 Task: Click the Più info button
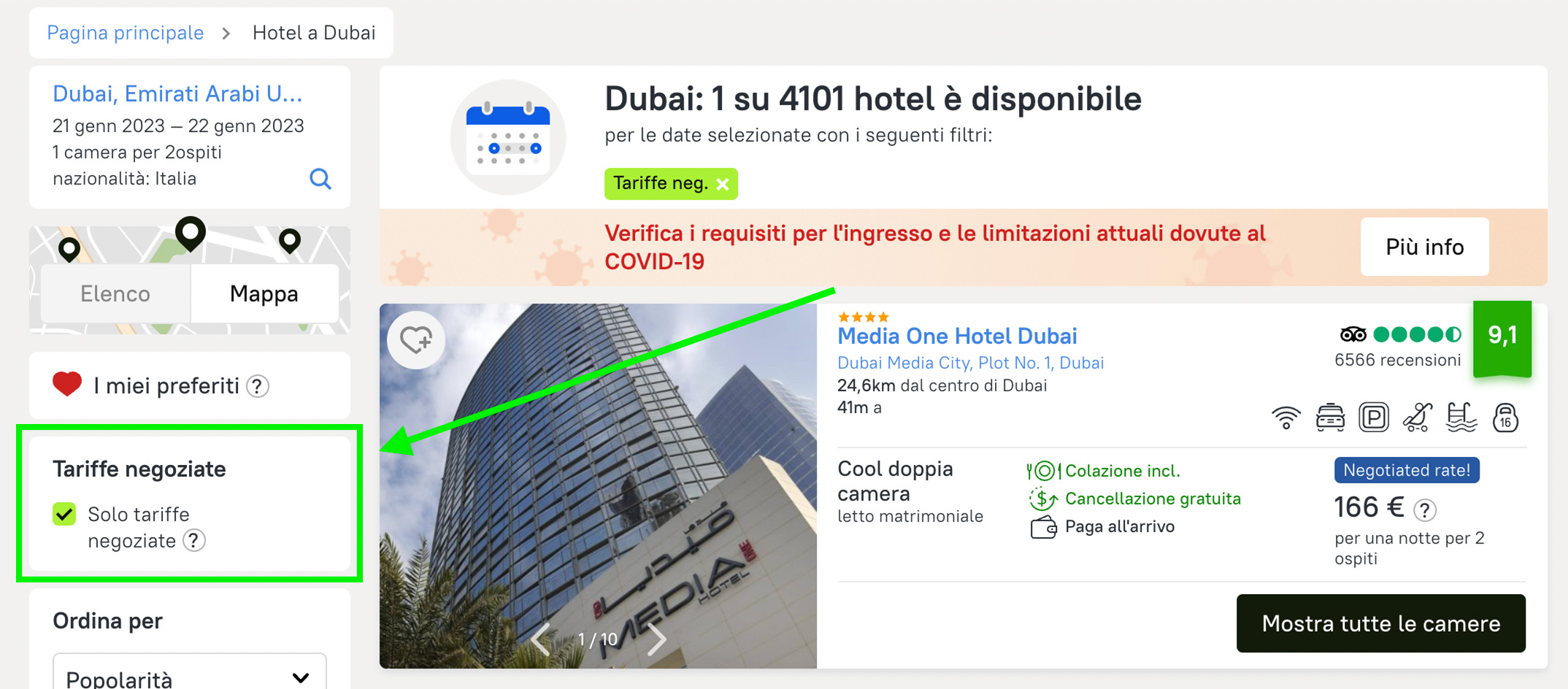pyautogui.click(x=1425, y=247)
